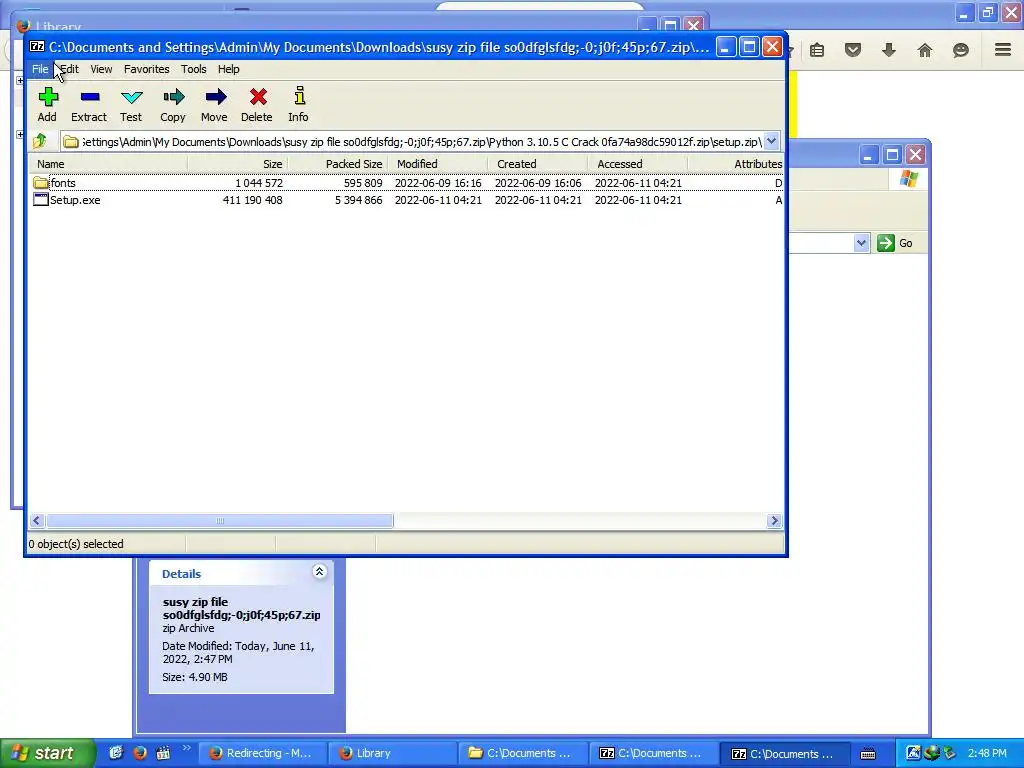The width and height of the screenshot is (1024, 768).
Task: Run the Test archive tool
Action: 131,97
